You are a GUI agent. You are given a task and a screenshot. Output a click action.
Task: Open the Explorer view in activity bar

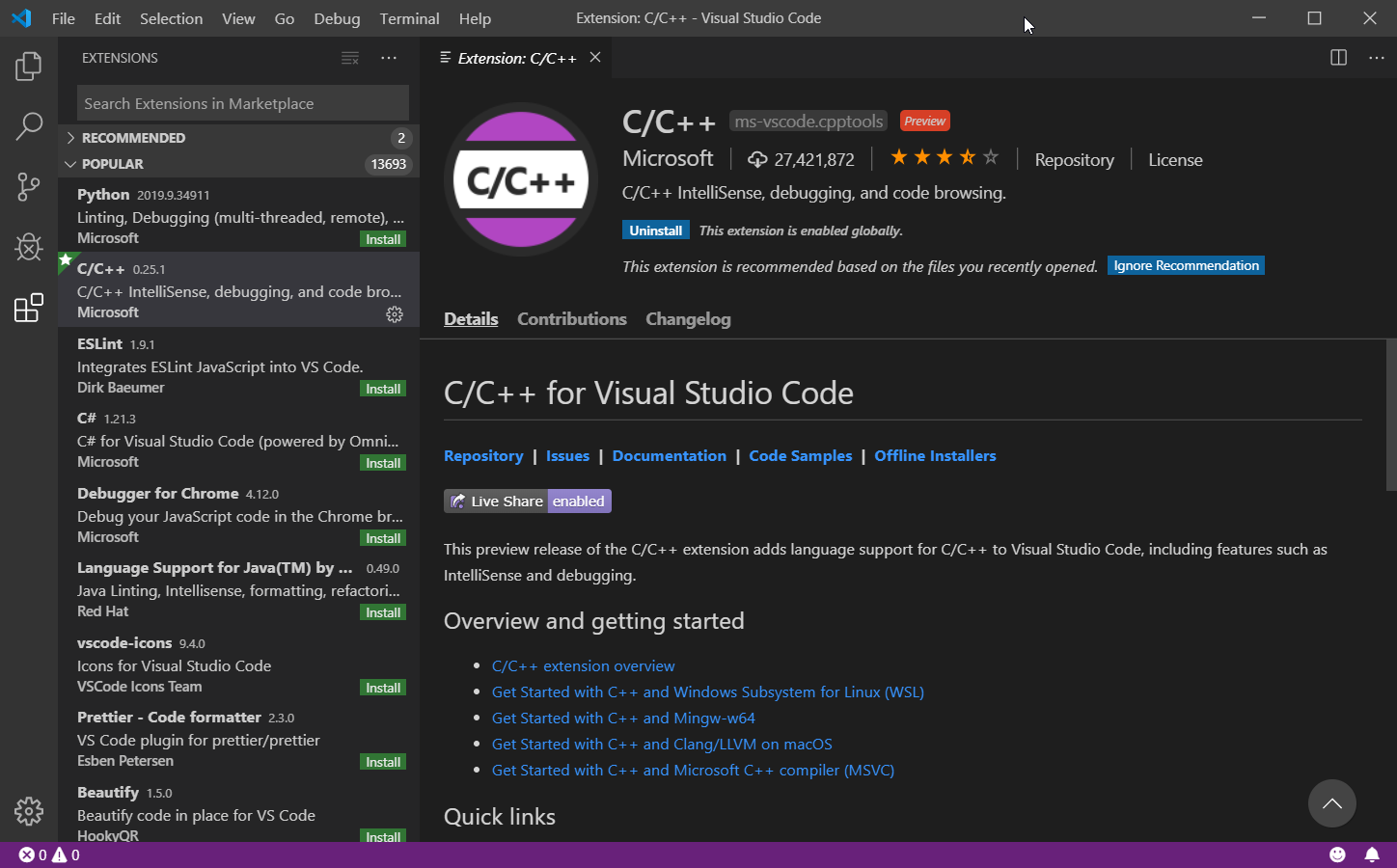coord(29,67)
